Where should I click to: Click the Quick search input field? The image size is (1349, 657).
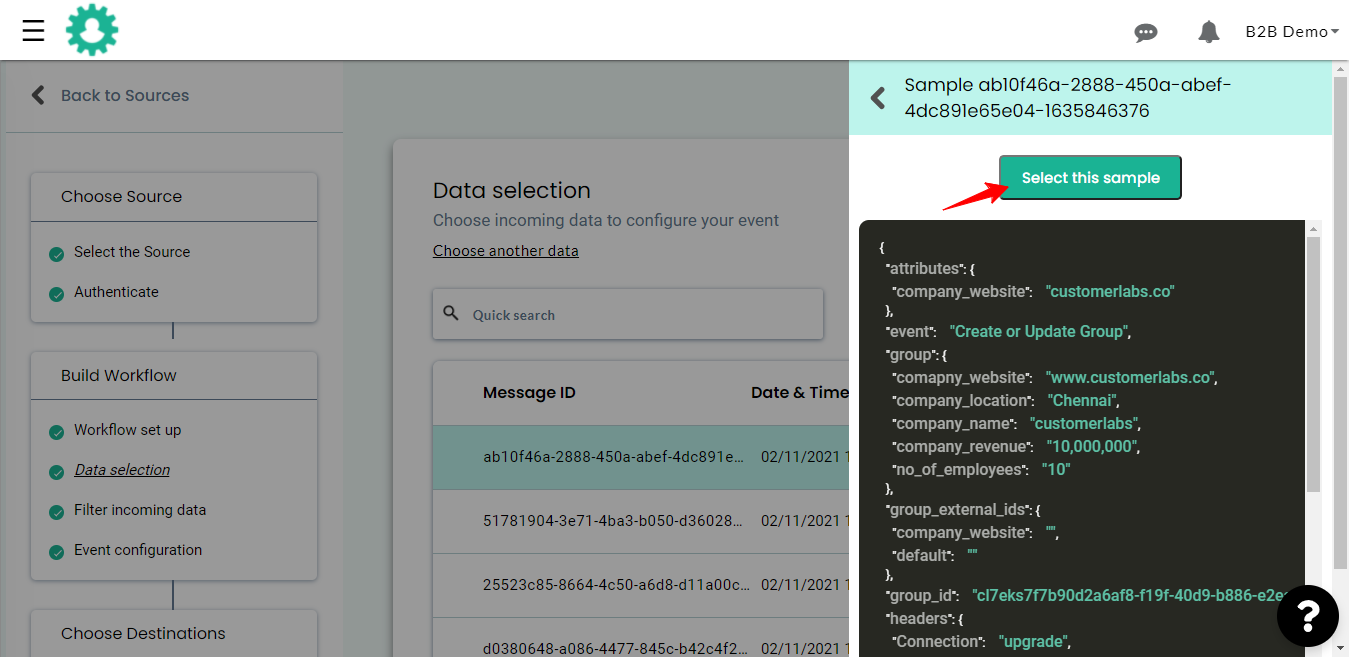[640, 315]
